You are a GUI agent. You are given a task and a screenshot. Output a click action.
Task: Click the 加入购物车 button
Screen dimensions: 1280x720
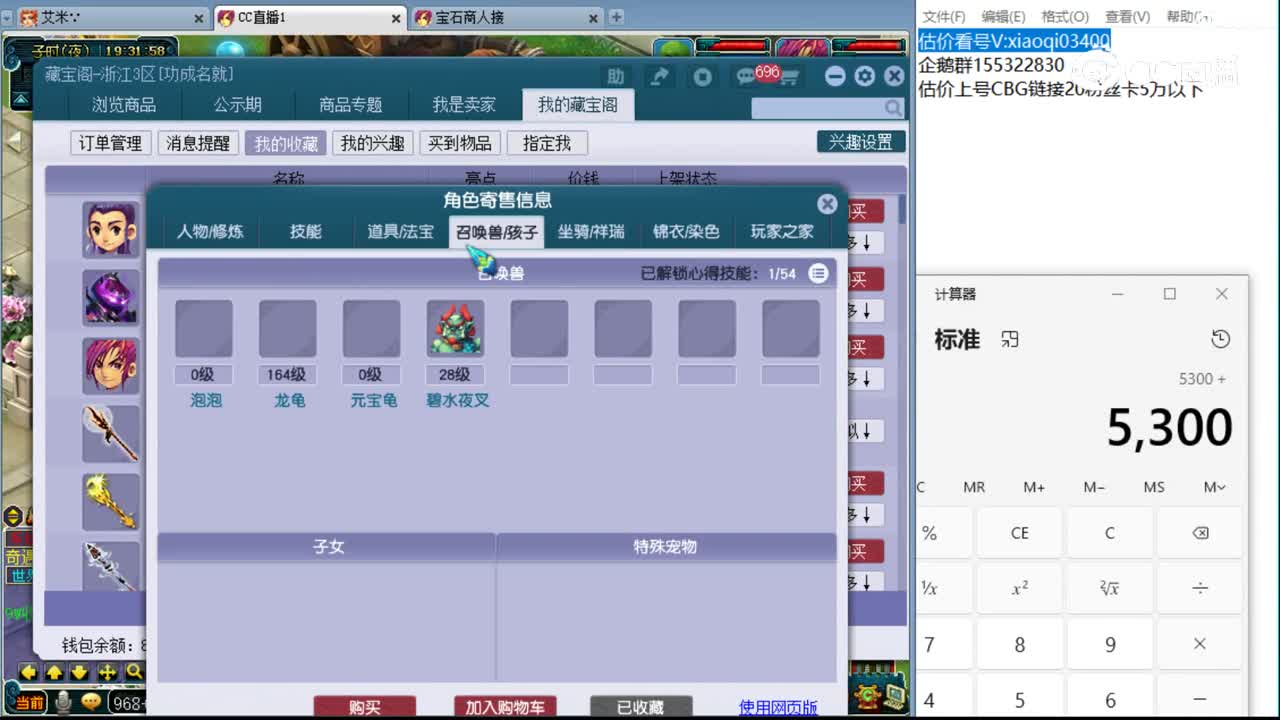[x=506, y=707]
